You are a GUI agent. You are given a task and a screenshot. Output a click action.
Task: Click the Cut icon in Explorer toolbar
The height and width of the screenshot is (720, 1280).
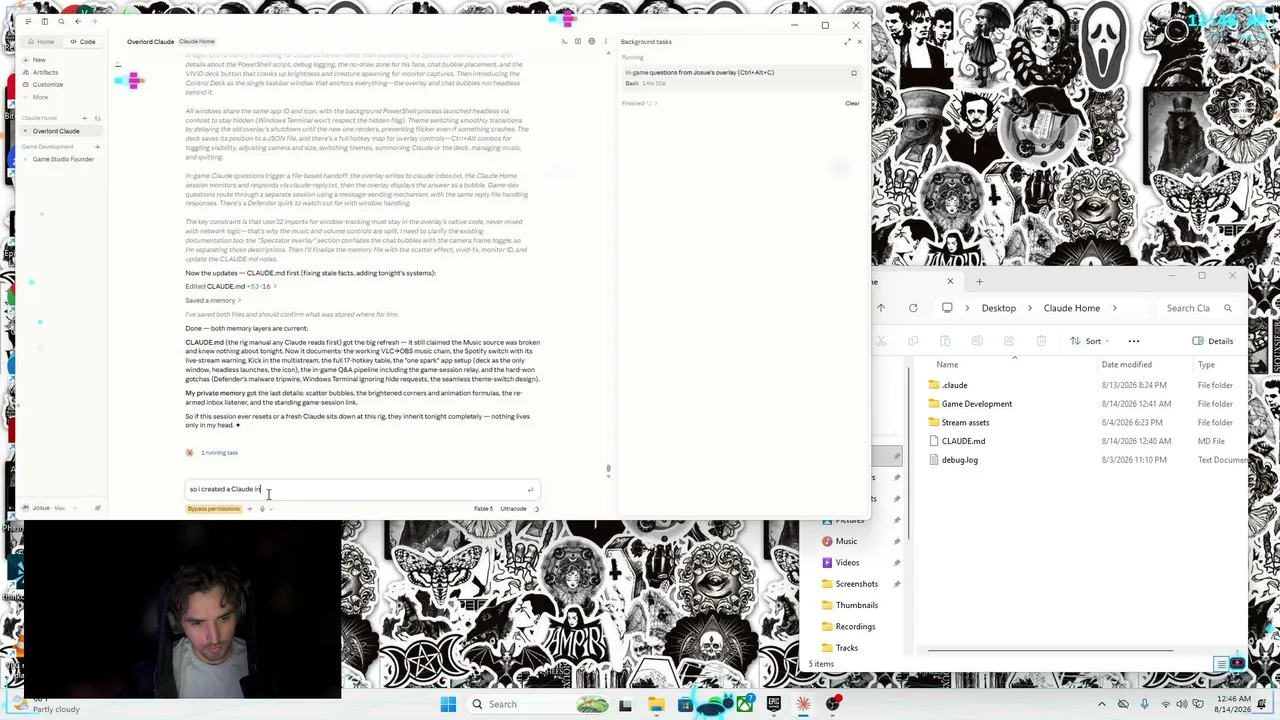(881, 341)
